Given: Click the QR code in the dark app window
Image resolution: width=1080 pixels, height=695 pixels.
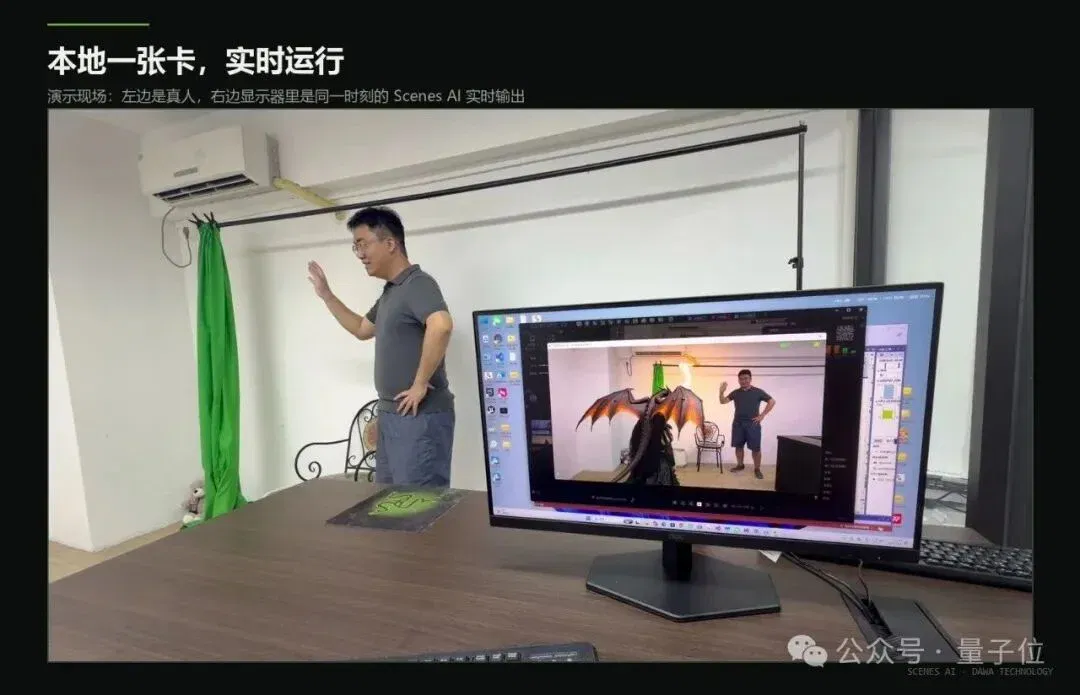Looking at the screenshot, I should point(845,333).
